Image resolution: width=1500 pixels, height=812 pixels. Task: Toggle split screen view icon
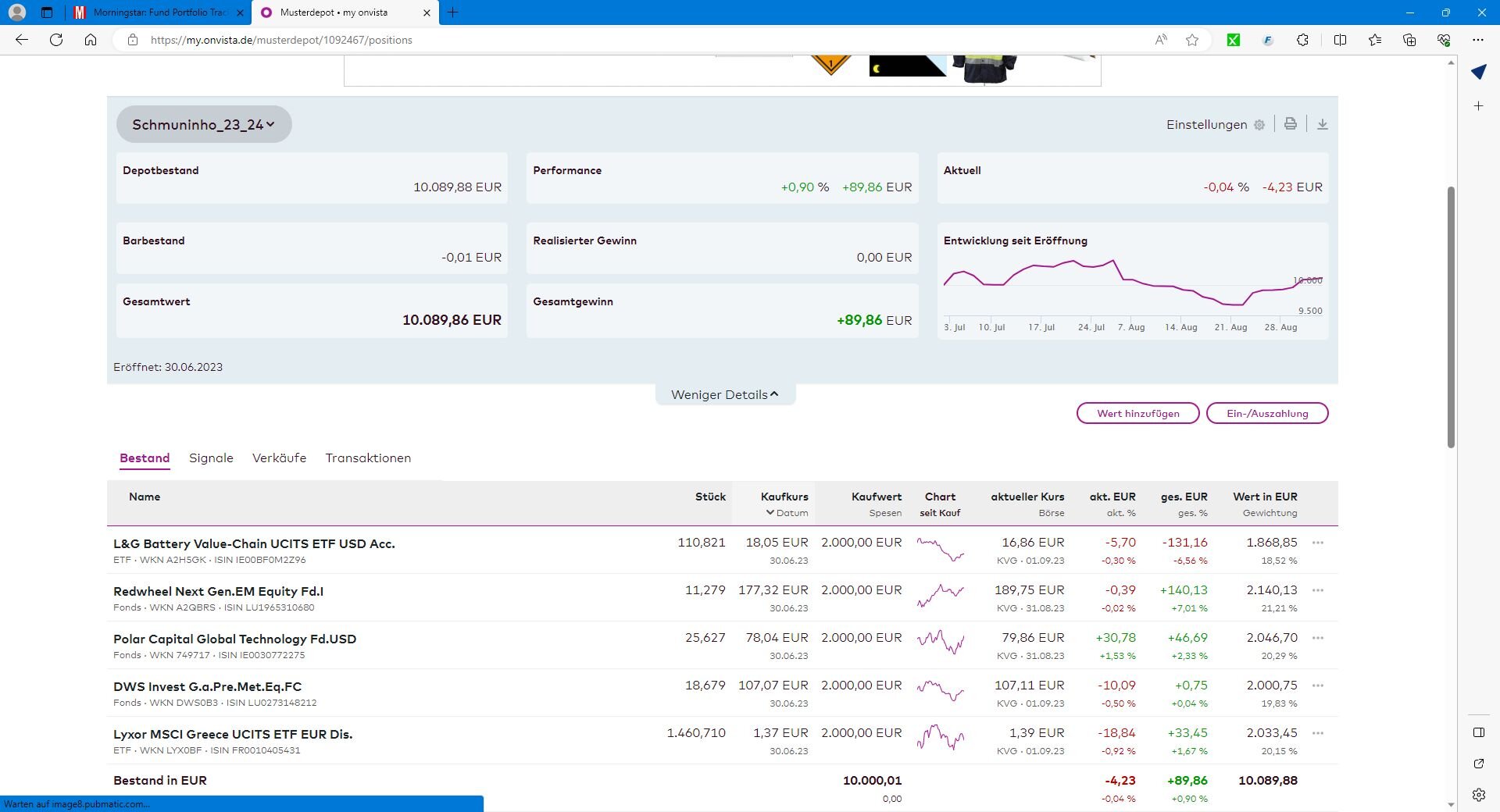[x=1340, y=40]
